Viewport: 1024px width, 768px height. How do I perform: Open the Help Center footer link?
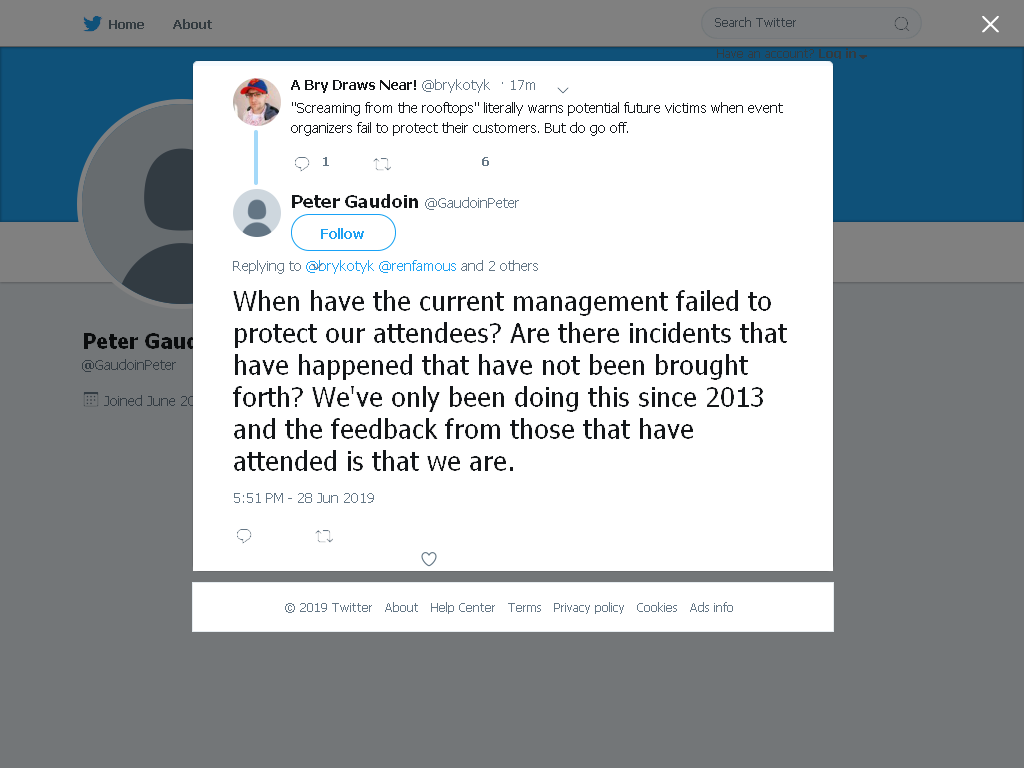pyautogui.click(x=462, y=607)
